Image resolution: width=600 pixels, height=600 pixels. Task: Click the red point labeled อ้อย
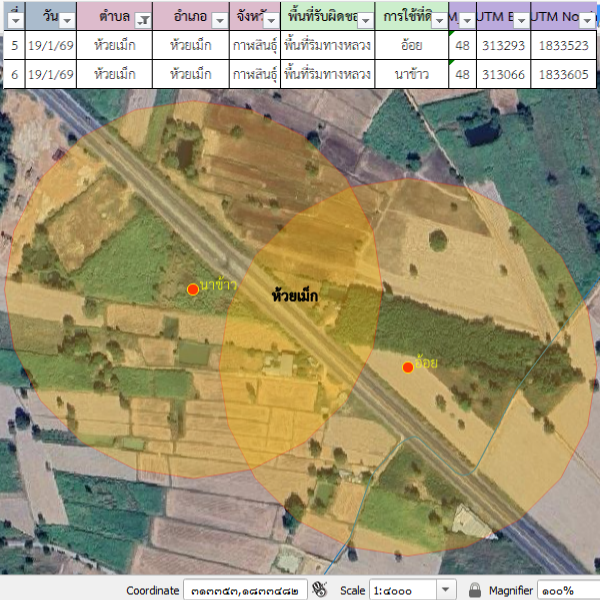408,367
